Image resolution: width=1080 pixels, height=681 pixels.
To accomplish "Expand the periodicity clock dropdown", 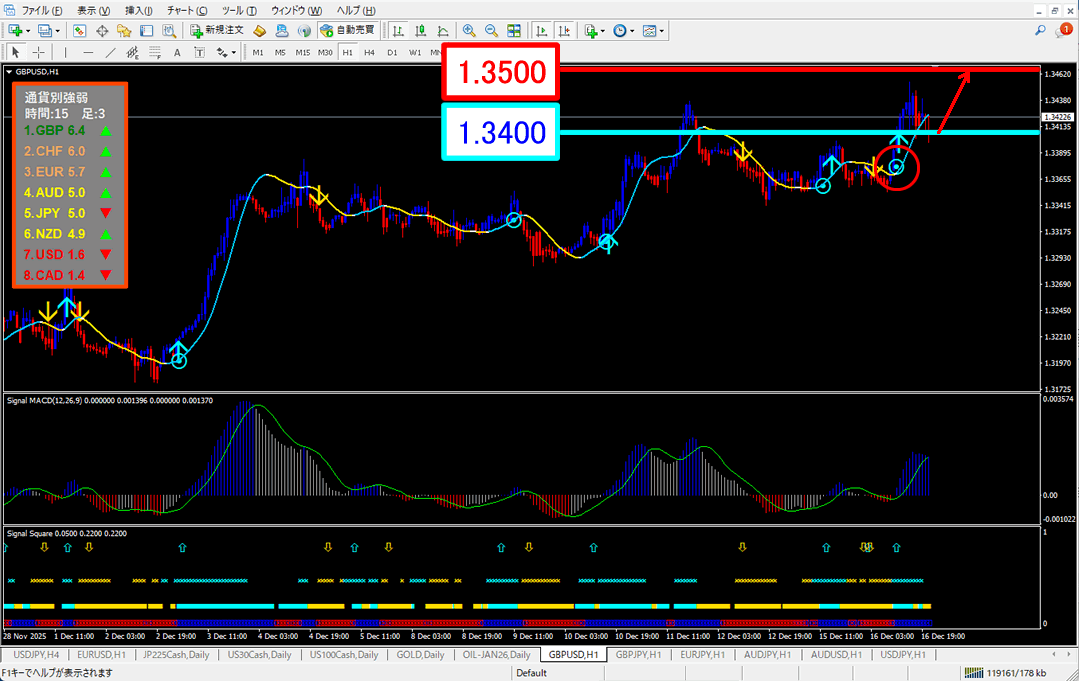I will (x=632, y=31).
